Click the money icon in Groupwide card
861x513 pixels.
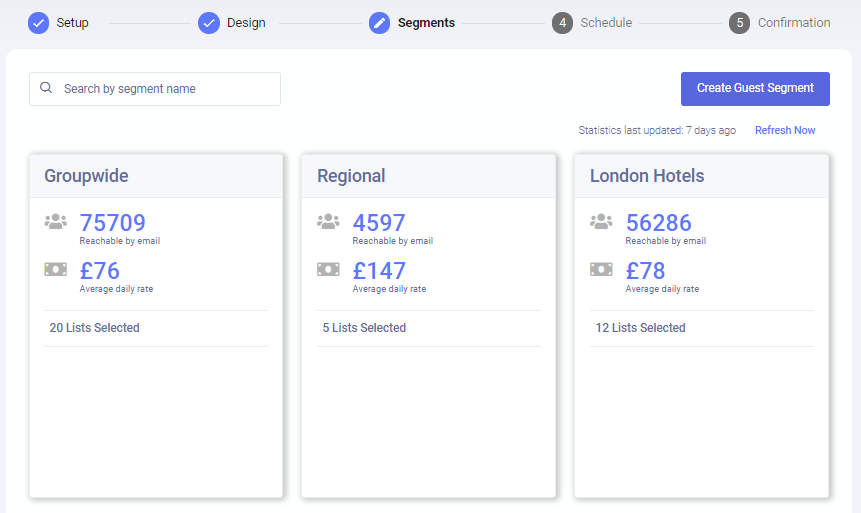56,269
